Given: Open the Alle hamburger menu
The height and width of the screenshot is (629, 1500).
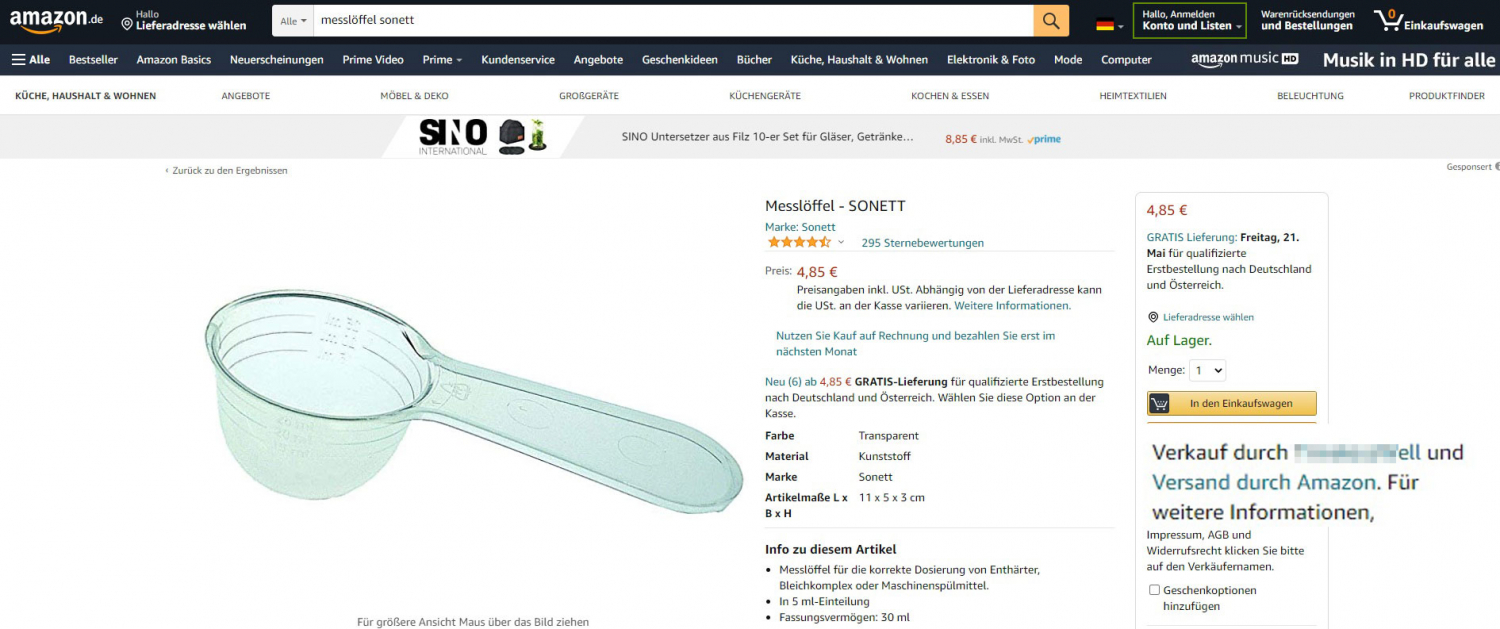Looking at the screenshot, I should [31, 60].
